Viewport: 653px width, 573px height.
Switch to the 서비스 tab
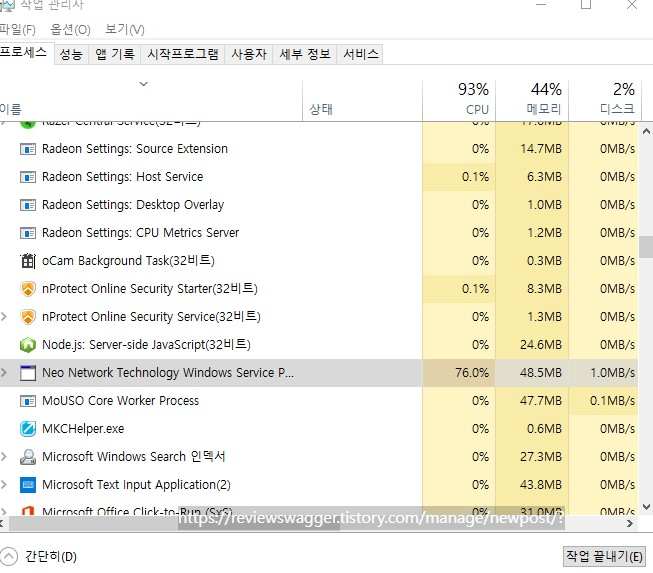360,54
